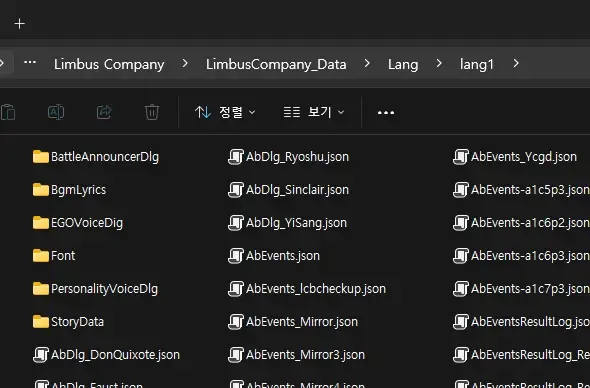Click PersonalityVoiceDlg folder name

pos(105,289)
